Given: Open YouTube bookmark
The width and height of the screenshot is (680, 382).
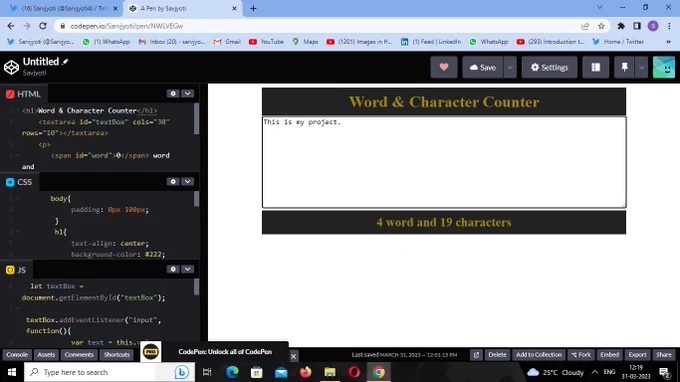Looking at the screenshot, I should click(x=266, y=42).
